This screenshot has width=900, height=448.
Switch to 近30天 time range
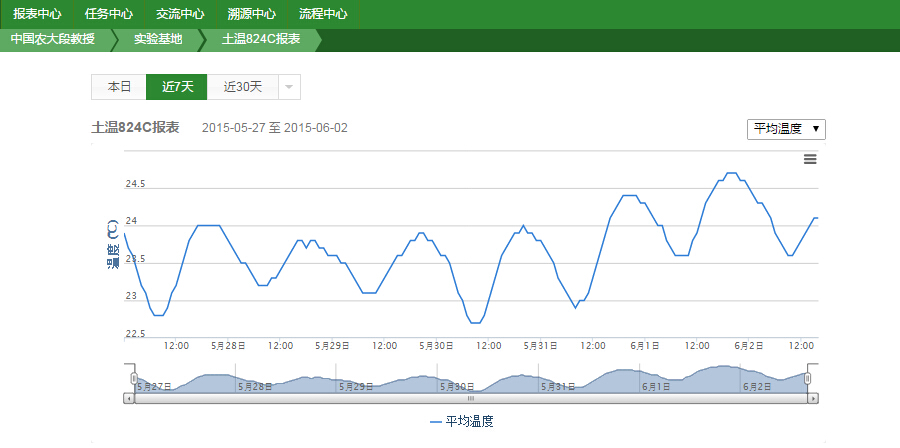coord(242,87)
